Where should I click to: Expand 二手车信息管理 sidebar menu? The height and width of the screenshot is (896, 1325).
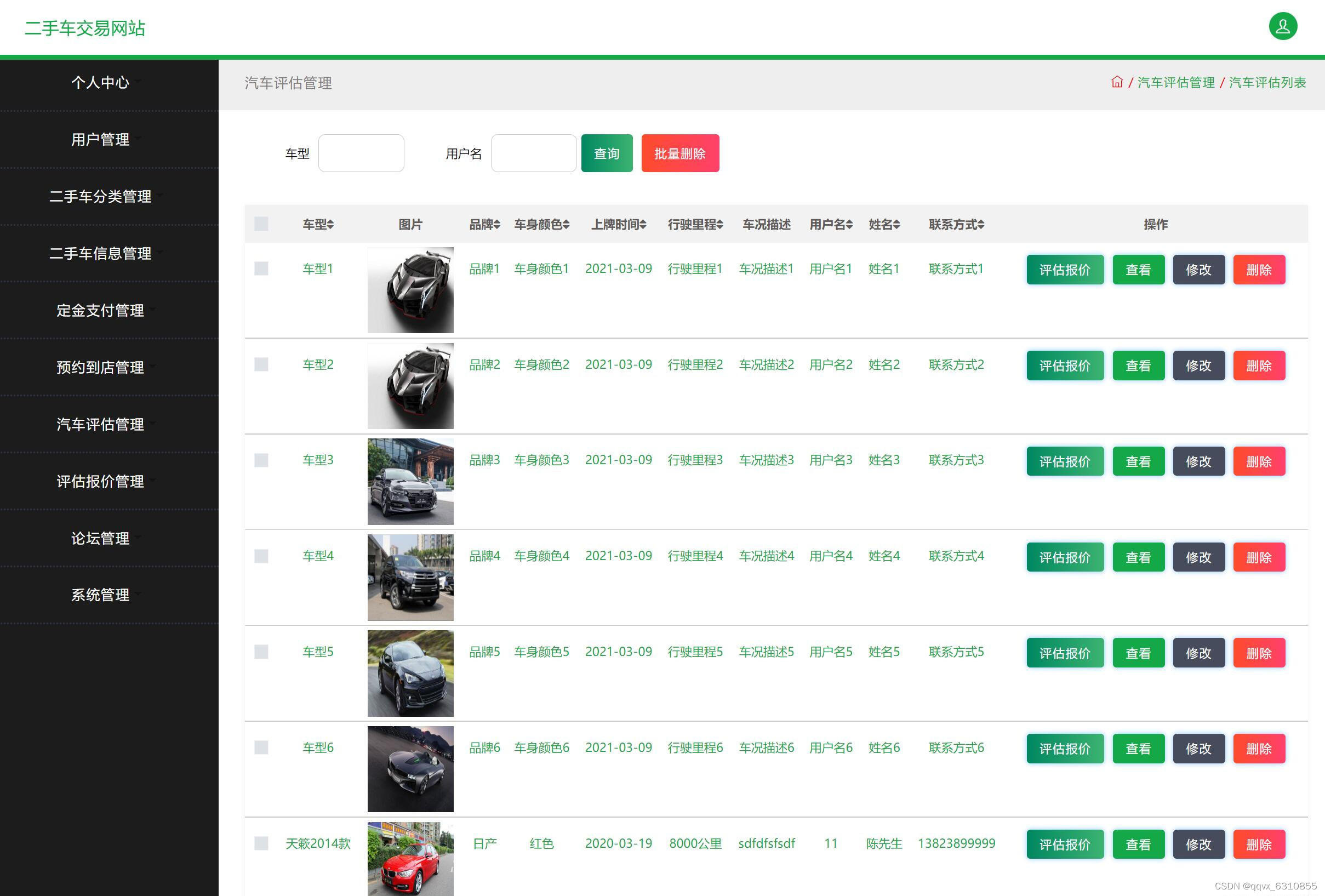pyautogui.click(x=108, y=254)
